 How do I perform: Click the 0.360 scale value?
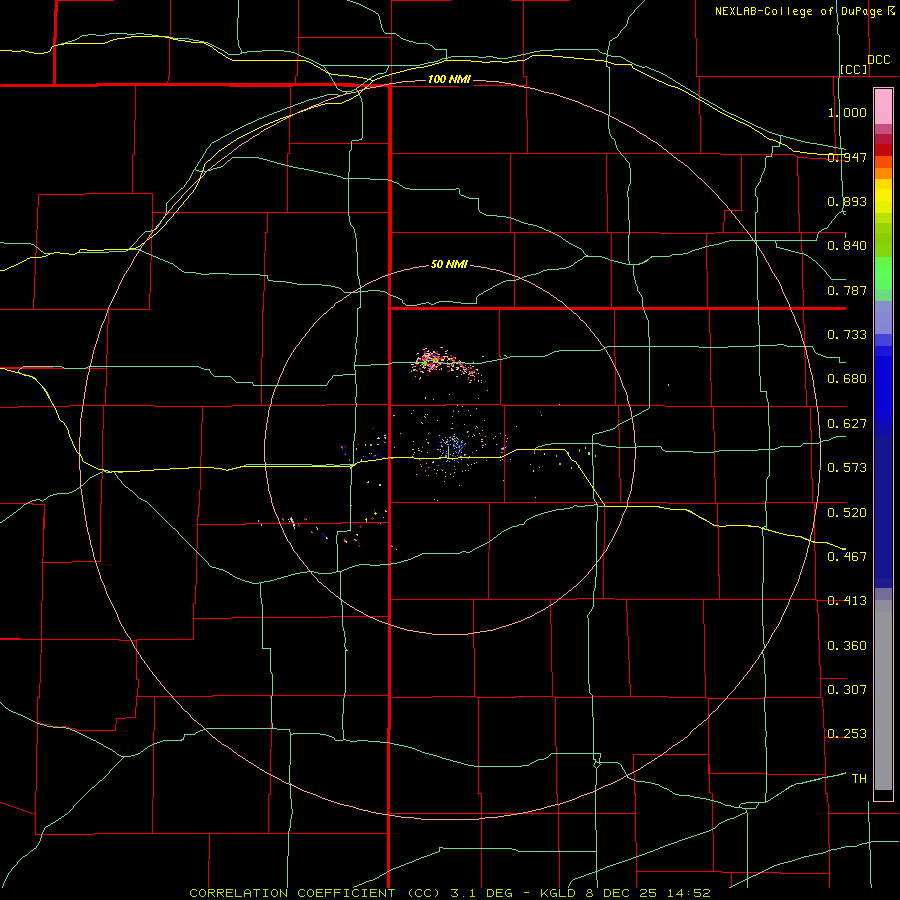point(847,646)
